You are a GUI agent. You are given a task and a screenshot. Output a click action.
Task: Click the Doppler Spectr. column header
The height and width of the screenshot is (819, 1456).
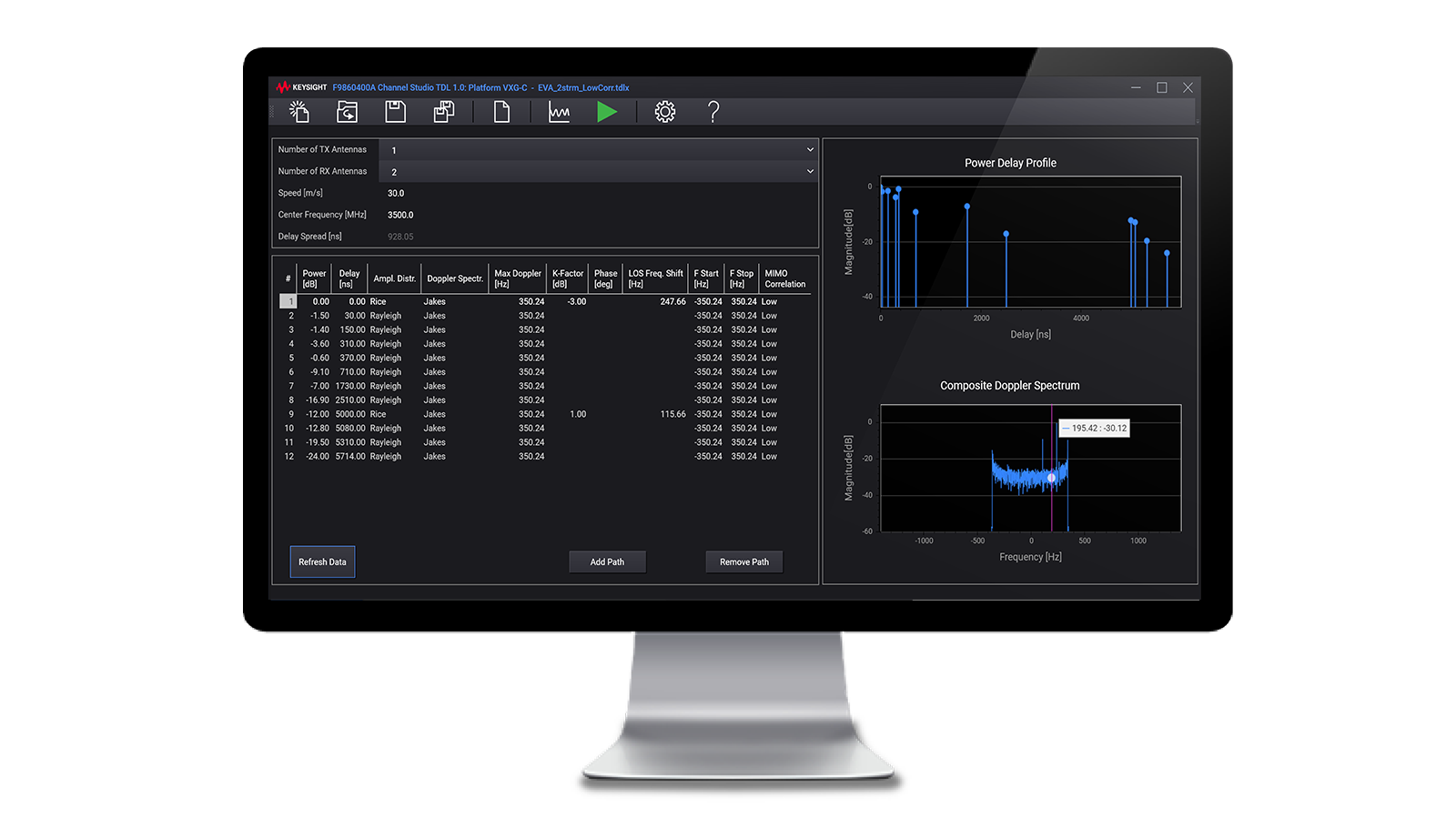click(x=455, y=279)
